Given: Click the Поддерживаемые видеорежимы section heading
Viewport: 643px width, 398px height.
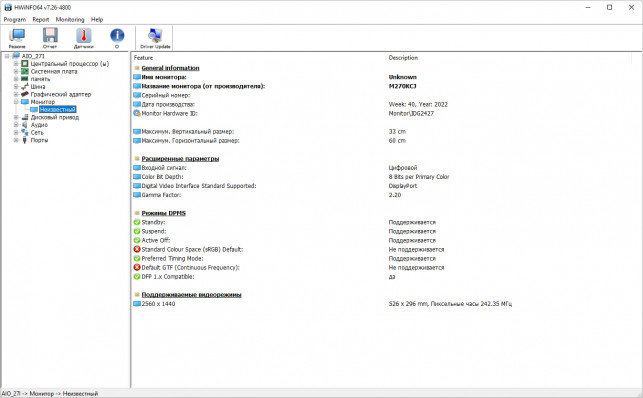Looking at the screenshot, I should coord(191,295).
